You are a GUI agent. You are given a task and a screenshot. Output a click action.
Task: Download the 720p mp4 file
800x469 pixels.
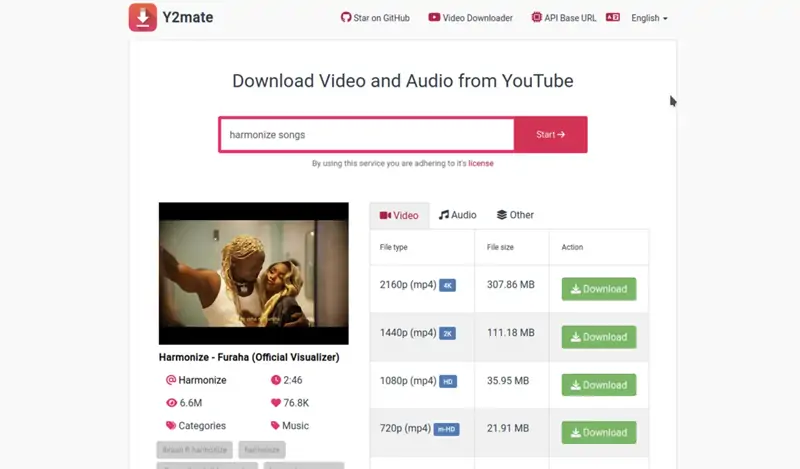(599, 432)
